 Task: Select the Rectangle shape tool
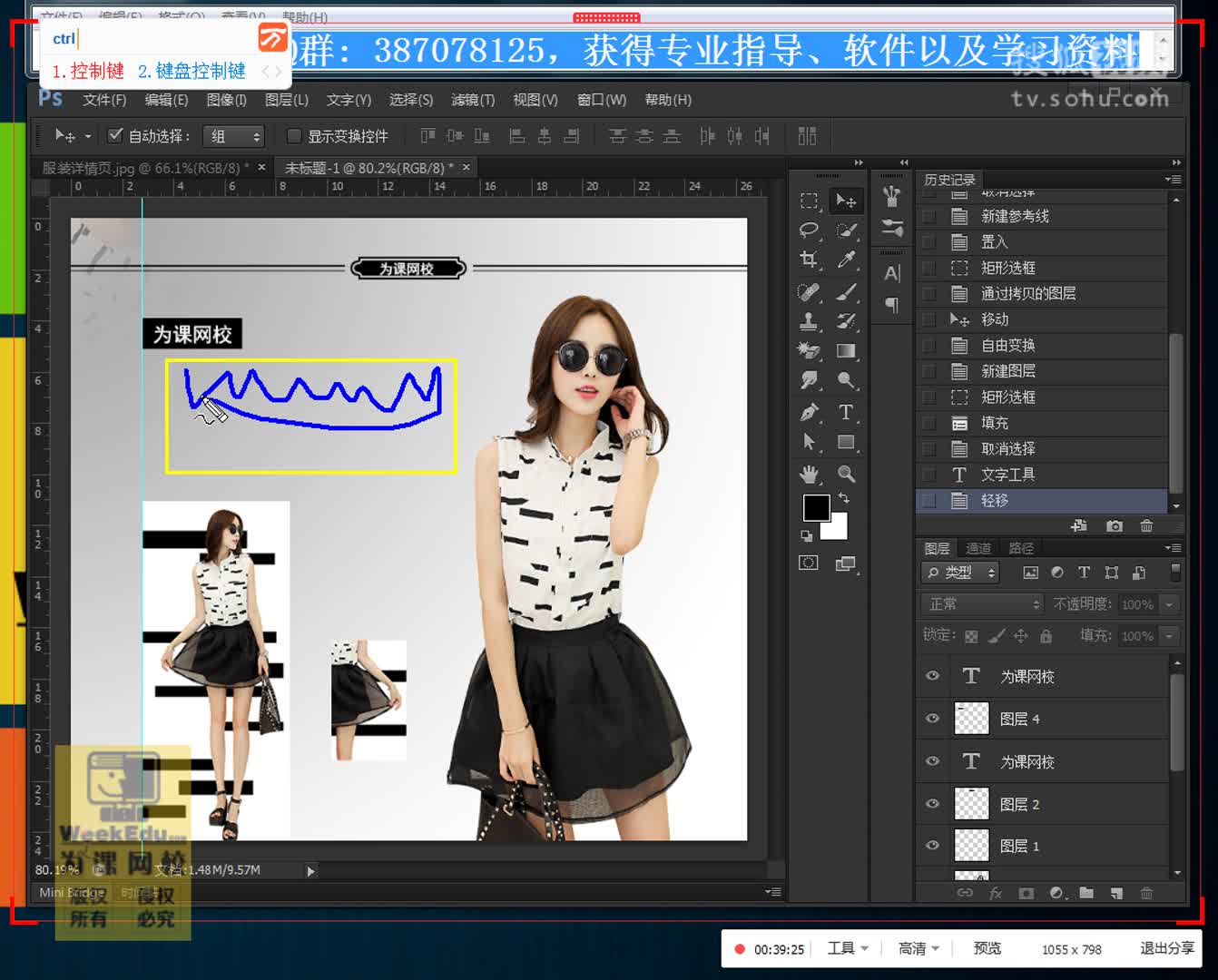[x=846, y=442]
